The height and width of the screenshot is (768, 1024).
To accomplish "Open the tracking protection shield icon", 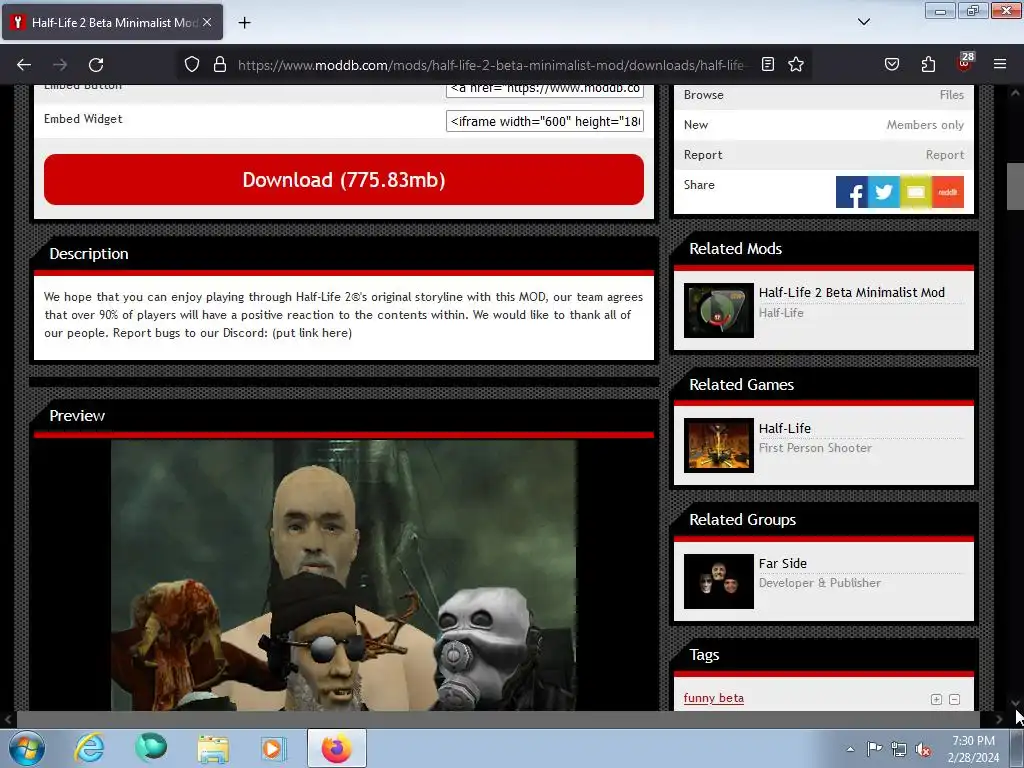I will click(x=191, y=65).
